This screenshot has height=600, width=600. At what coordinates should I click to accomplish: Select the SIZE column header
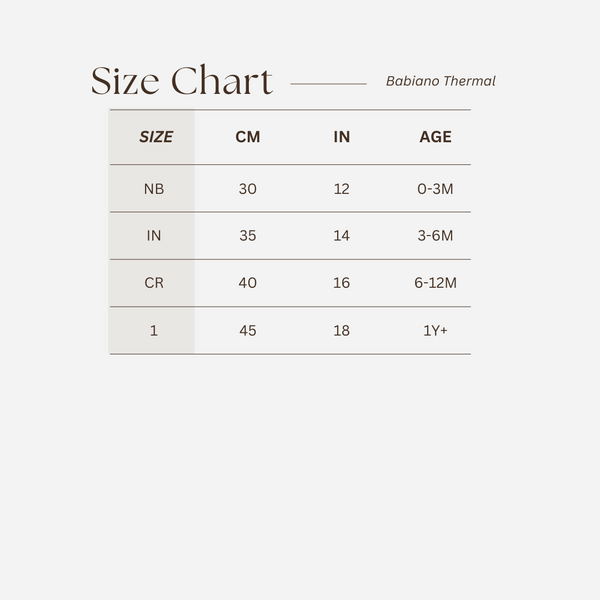(155, 137)
